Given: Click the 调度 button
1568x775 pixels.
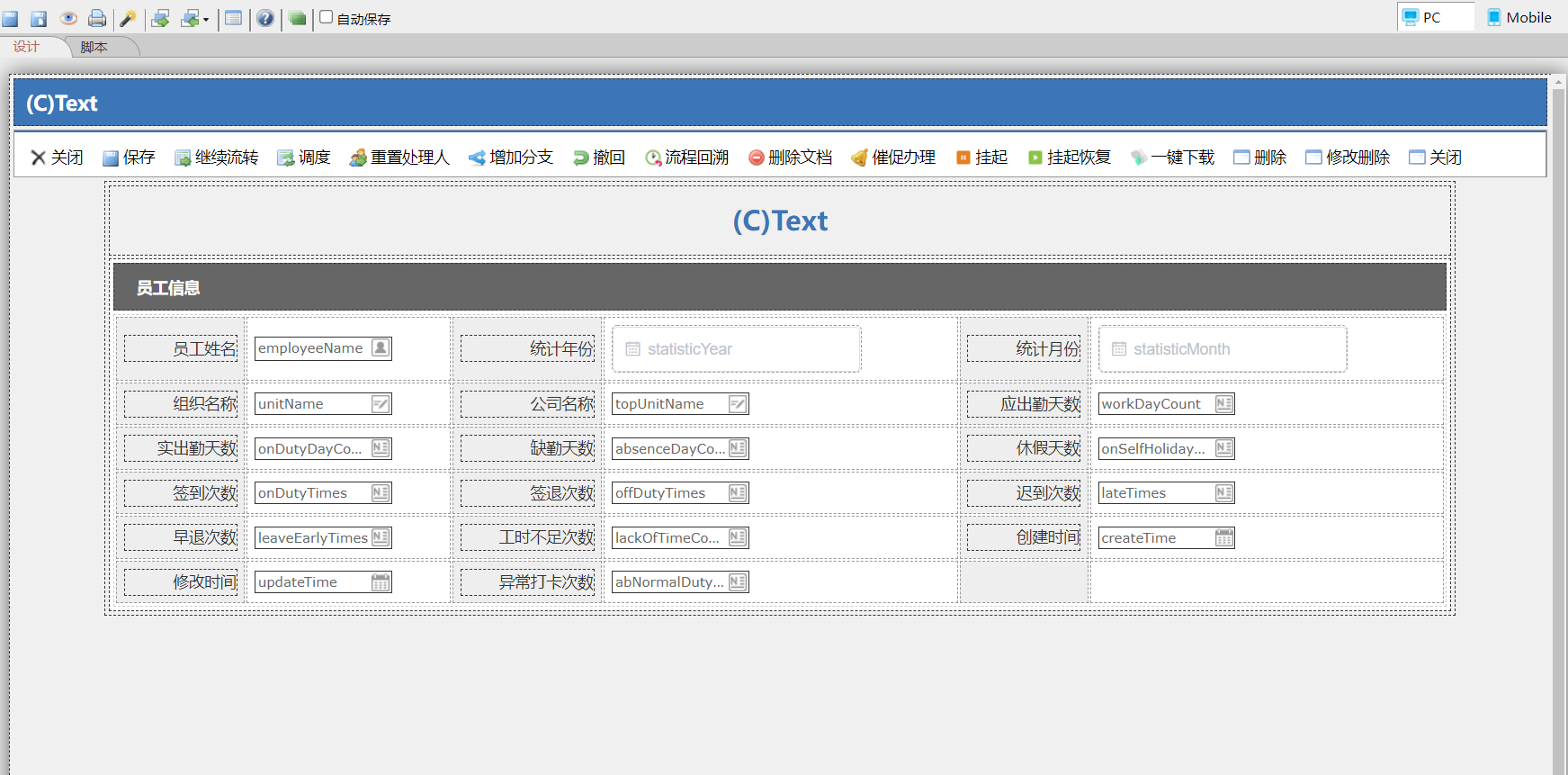Looking at the screenshot, I should click(304, 158).
